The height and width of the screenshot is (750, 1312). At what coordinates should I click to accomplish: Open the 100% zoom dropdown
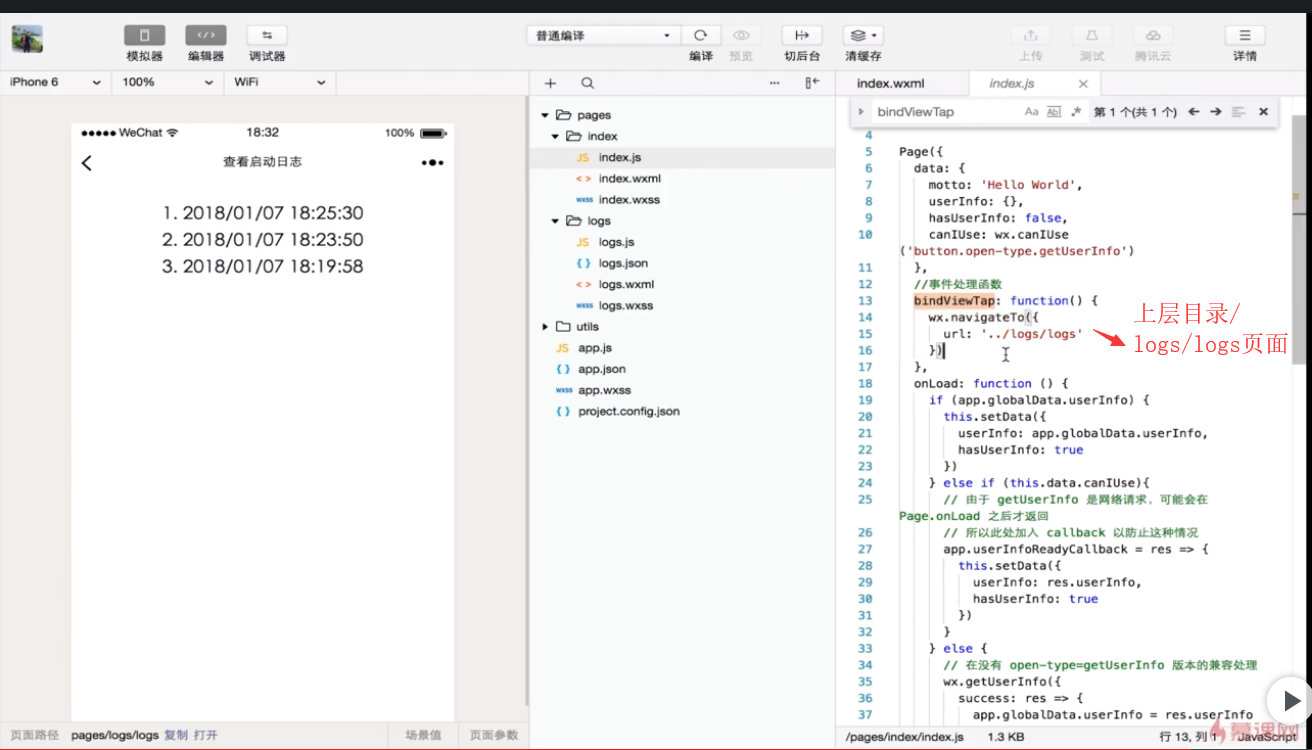167,82
